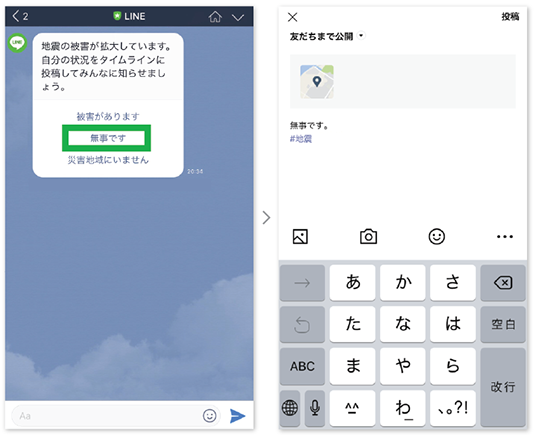Screen dimensions: 536x435
Task: Tap the back arrow in LINE chat header
Action: [16, 16]
